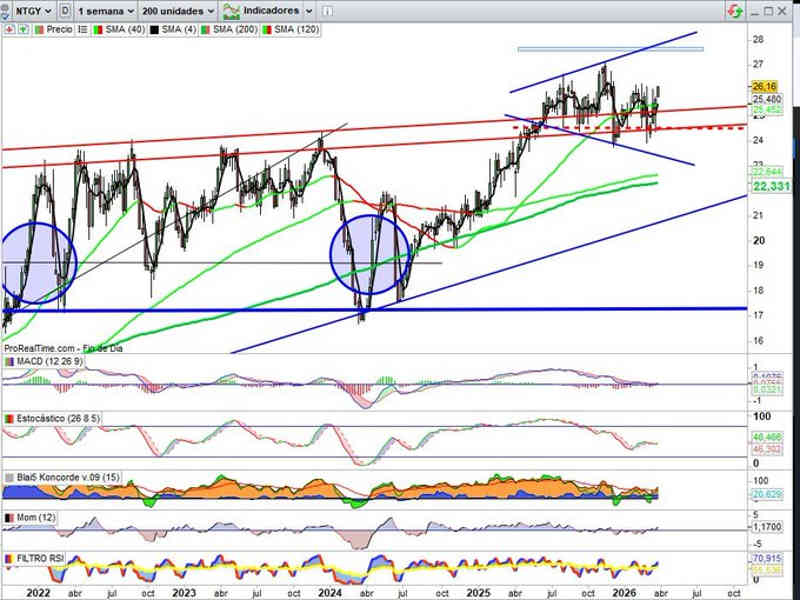Click the icon left of NTGY ticker
Screen dimensions: 800x600
coord(7,11)
